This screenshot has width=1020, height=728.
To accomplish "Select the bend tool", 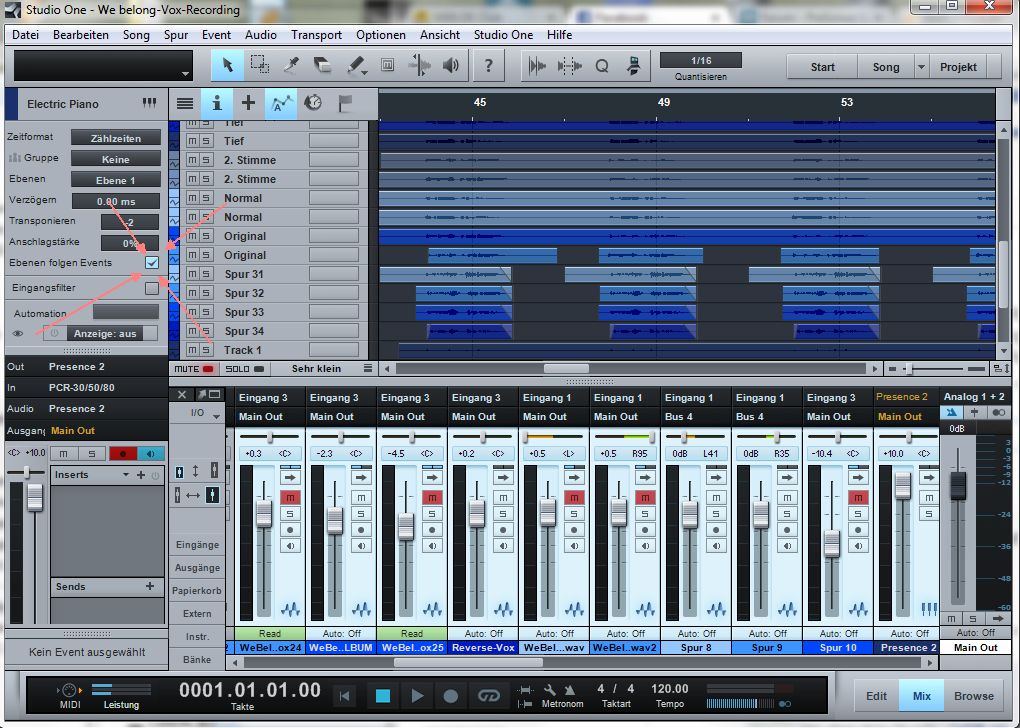I will 420,66.
